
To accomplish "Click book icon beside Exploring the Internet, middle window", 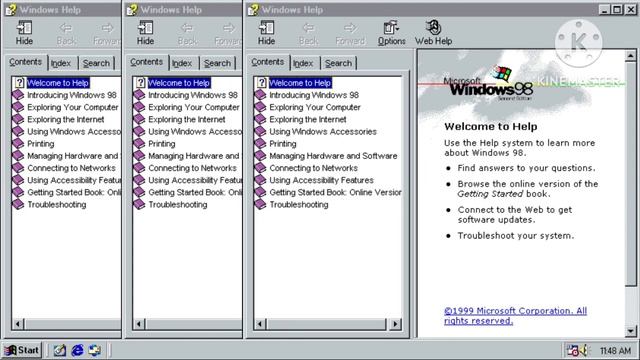I will tap(139, 119).
